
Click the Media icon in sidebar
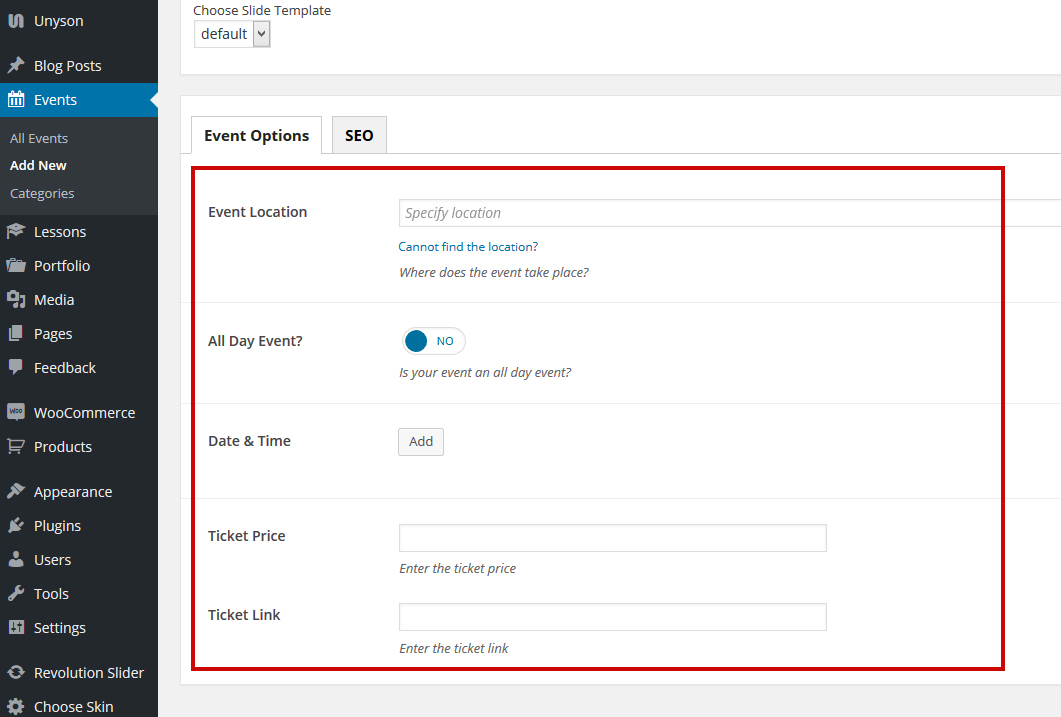[16, 299]
